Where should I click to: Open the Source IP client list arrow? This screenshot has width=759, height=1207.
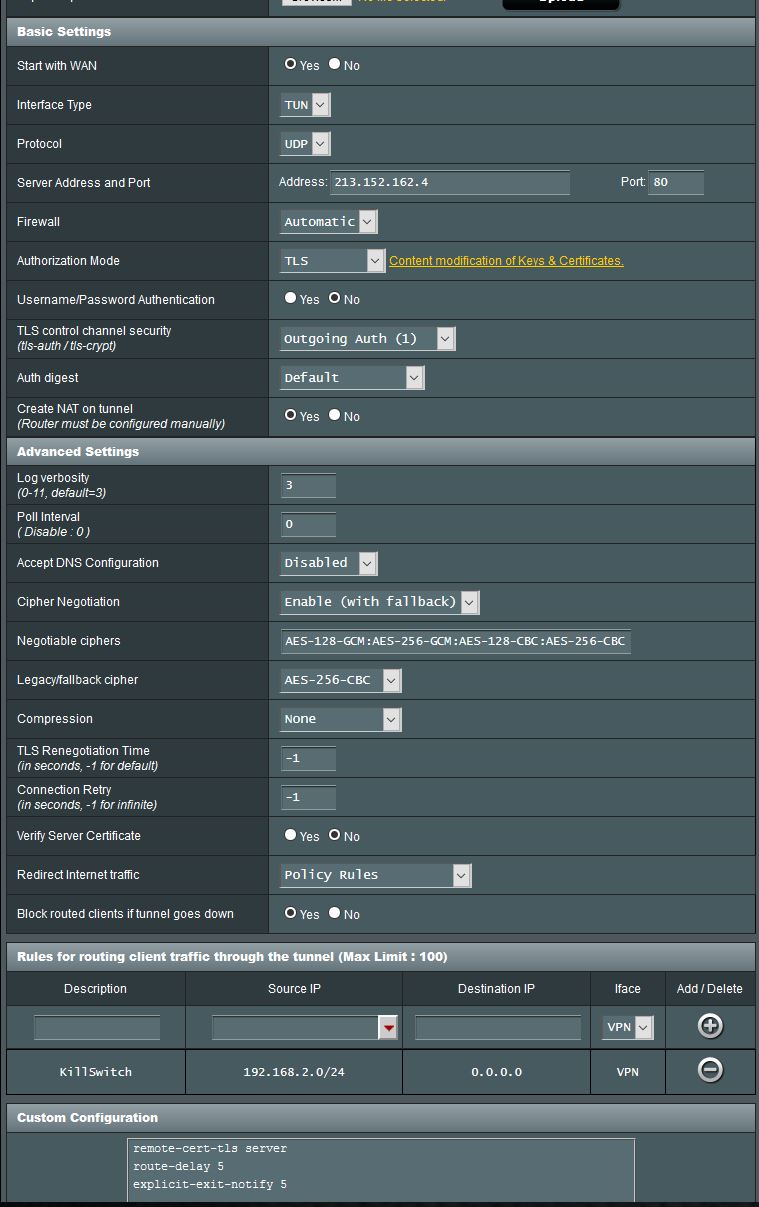coord(388,1028)
